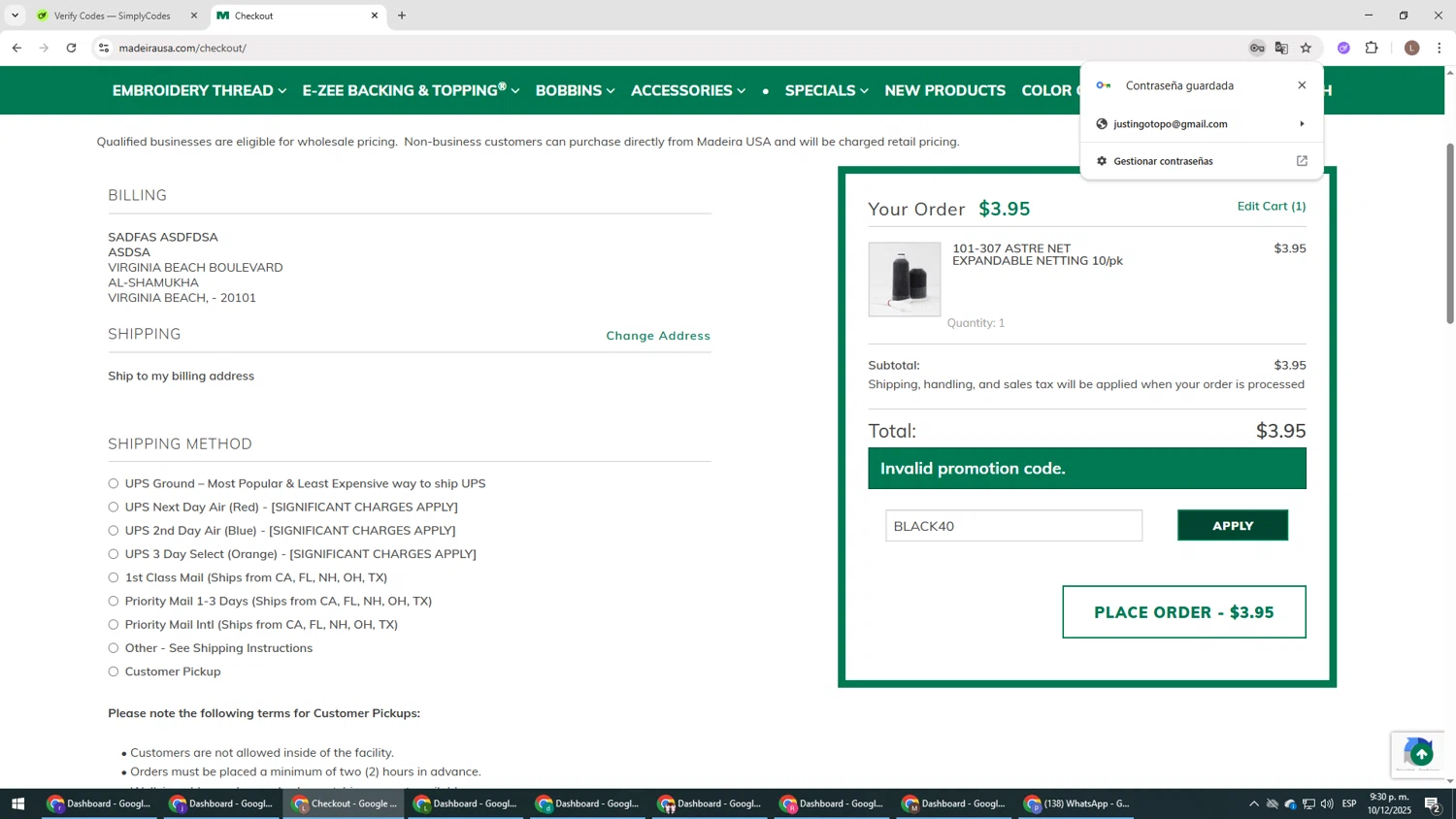Image resolution: width=1456 pixels, height=819 pixels.
Task: Apply the promotion code
Action: pyautogui.click(x=1232, y=525)
